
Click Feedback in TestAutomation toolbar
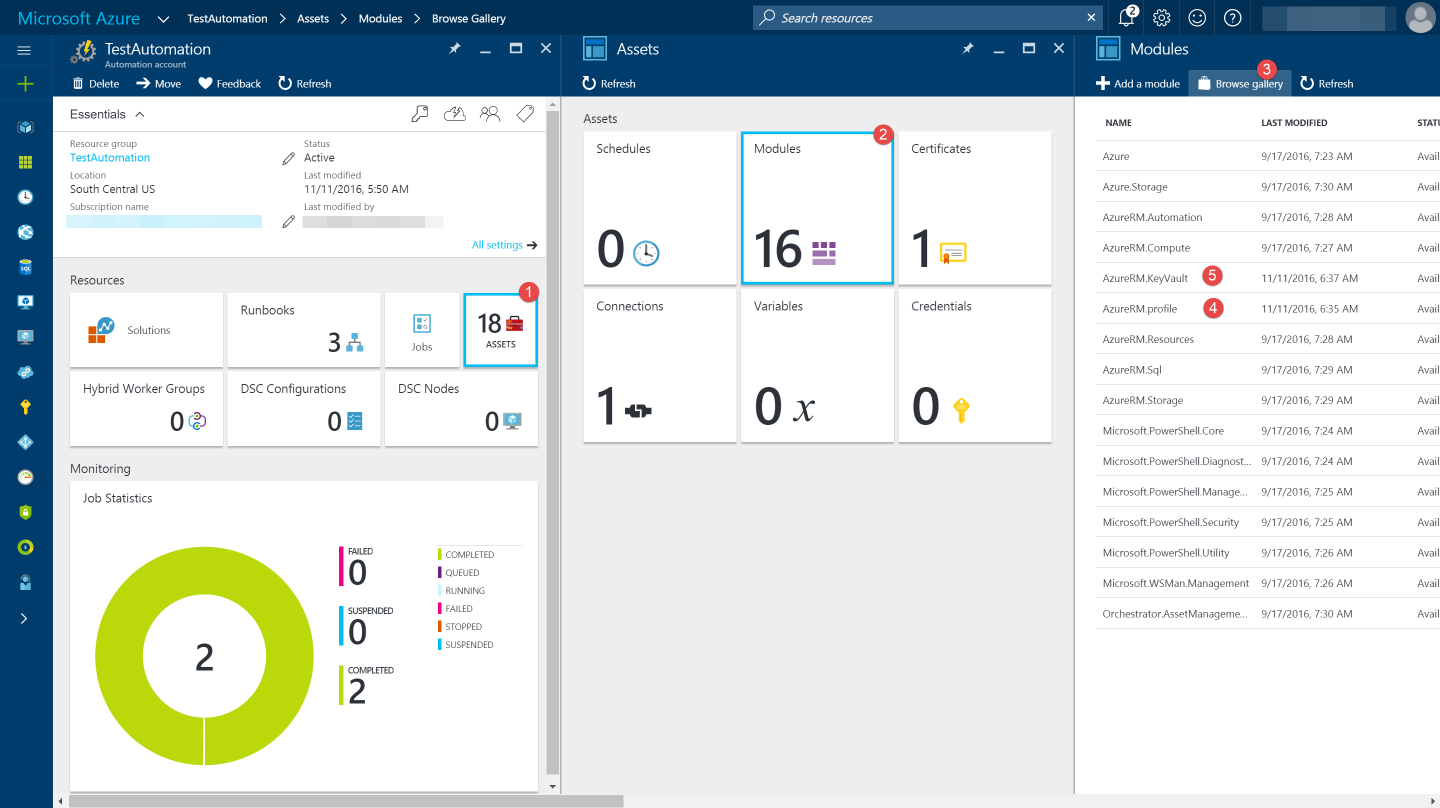(229, 84)
